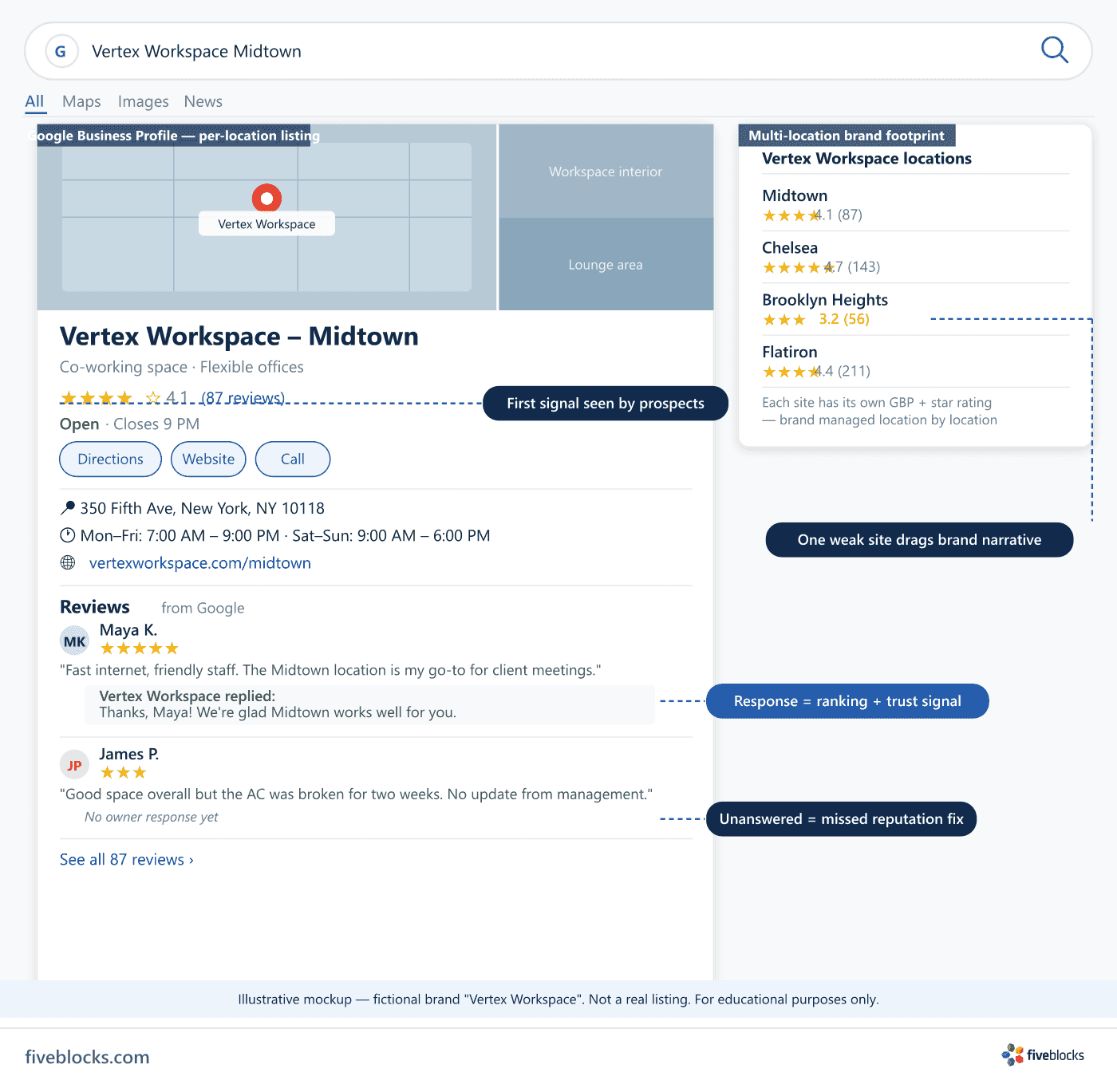The height and width of the screenshot is (1092, 1117).
Task: Click the Co-working space · Flexible offices subtitle
Action: (182, 367)
